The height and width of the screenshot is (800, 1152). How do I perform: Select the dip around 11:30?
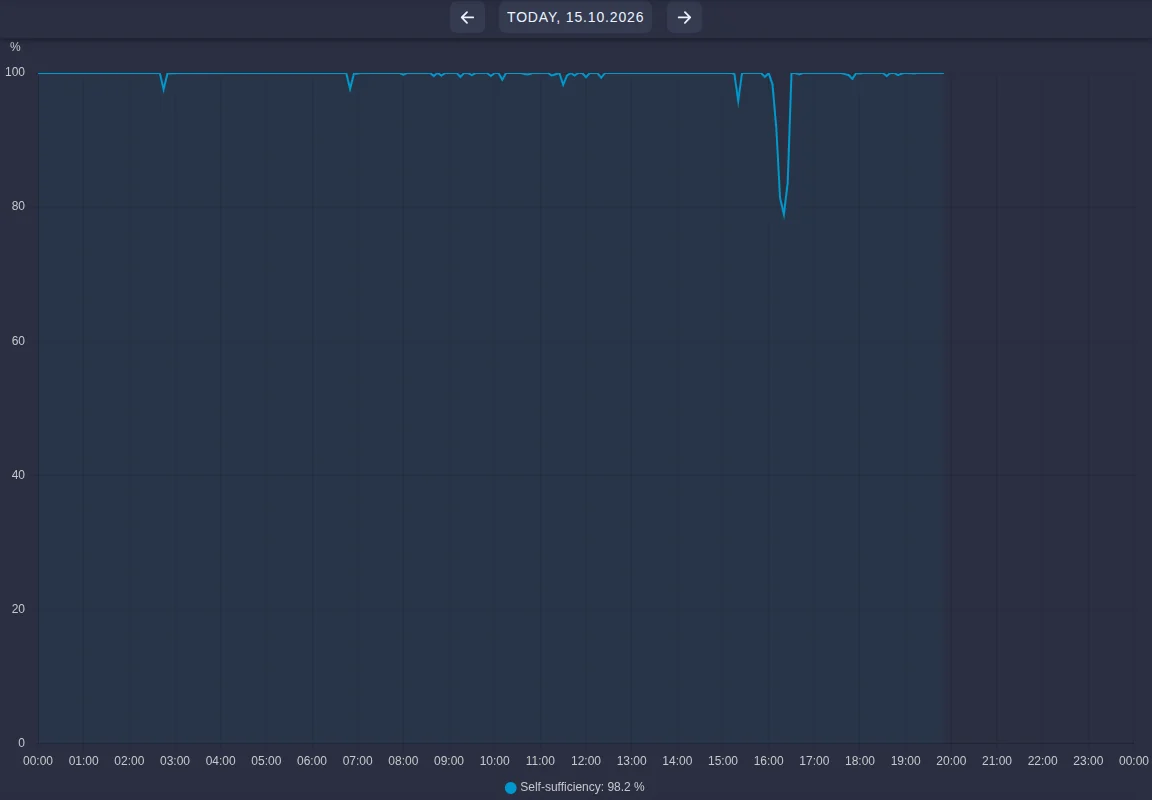[564, 84]
